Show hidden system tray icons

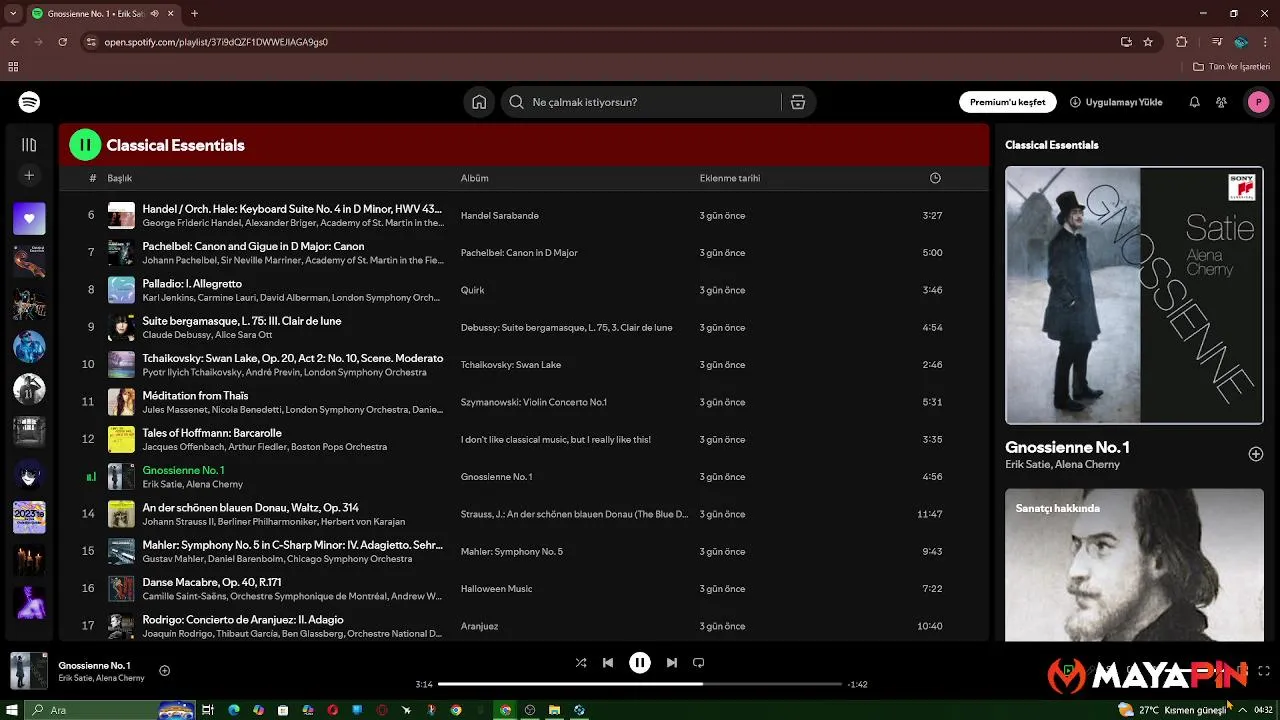[1242, 710]
